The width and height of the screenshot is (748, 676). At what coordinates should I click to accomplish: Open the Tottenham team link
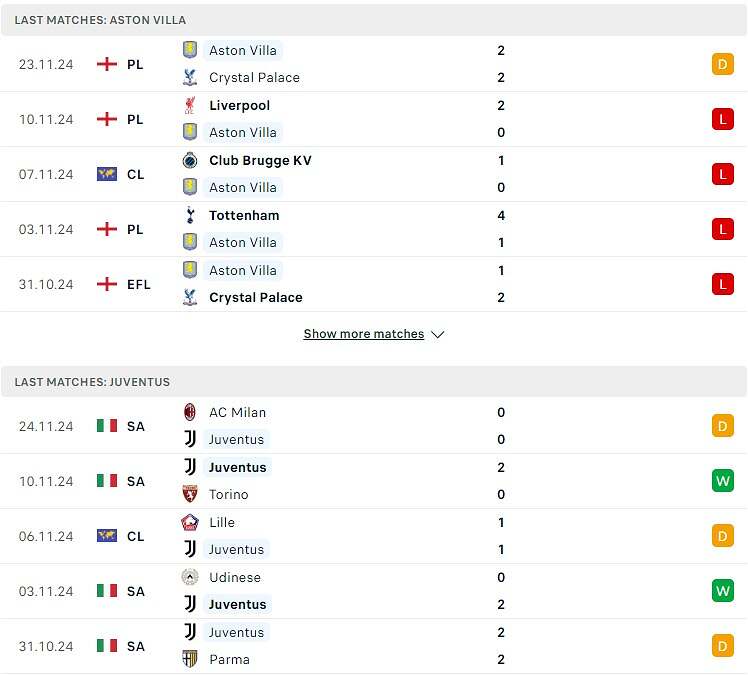[244, 215]
